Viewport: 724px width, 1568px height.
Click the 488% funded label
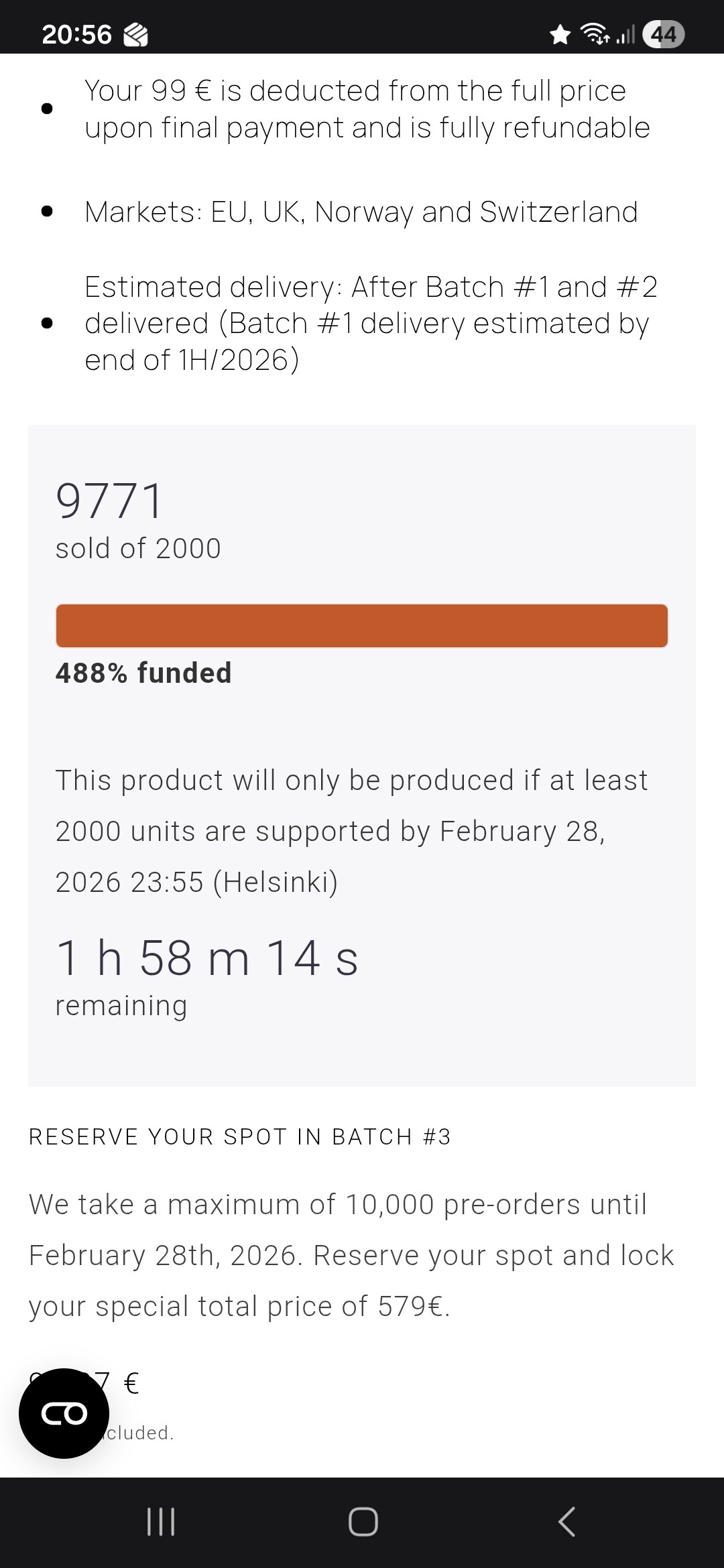click(x=143, y=673)
